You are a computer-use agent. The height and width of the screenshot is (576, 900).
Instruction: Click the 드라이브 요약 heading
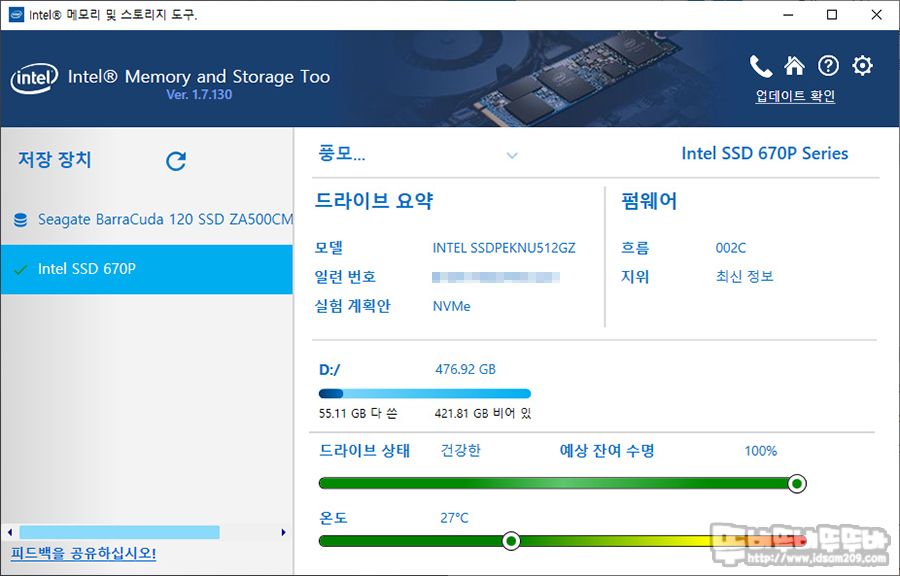tap(374, 201)
